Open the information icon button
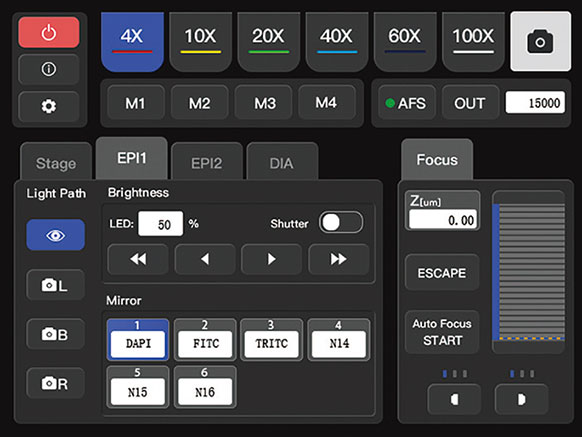The width and height of the screenshot is (582, 437). tap(49, 69)
